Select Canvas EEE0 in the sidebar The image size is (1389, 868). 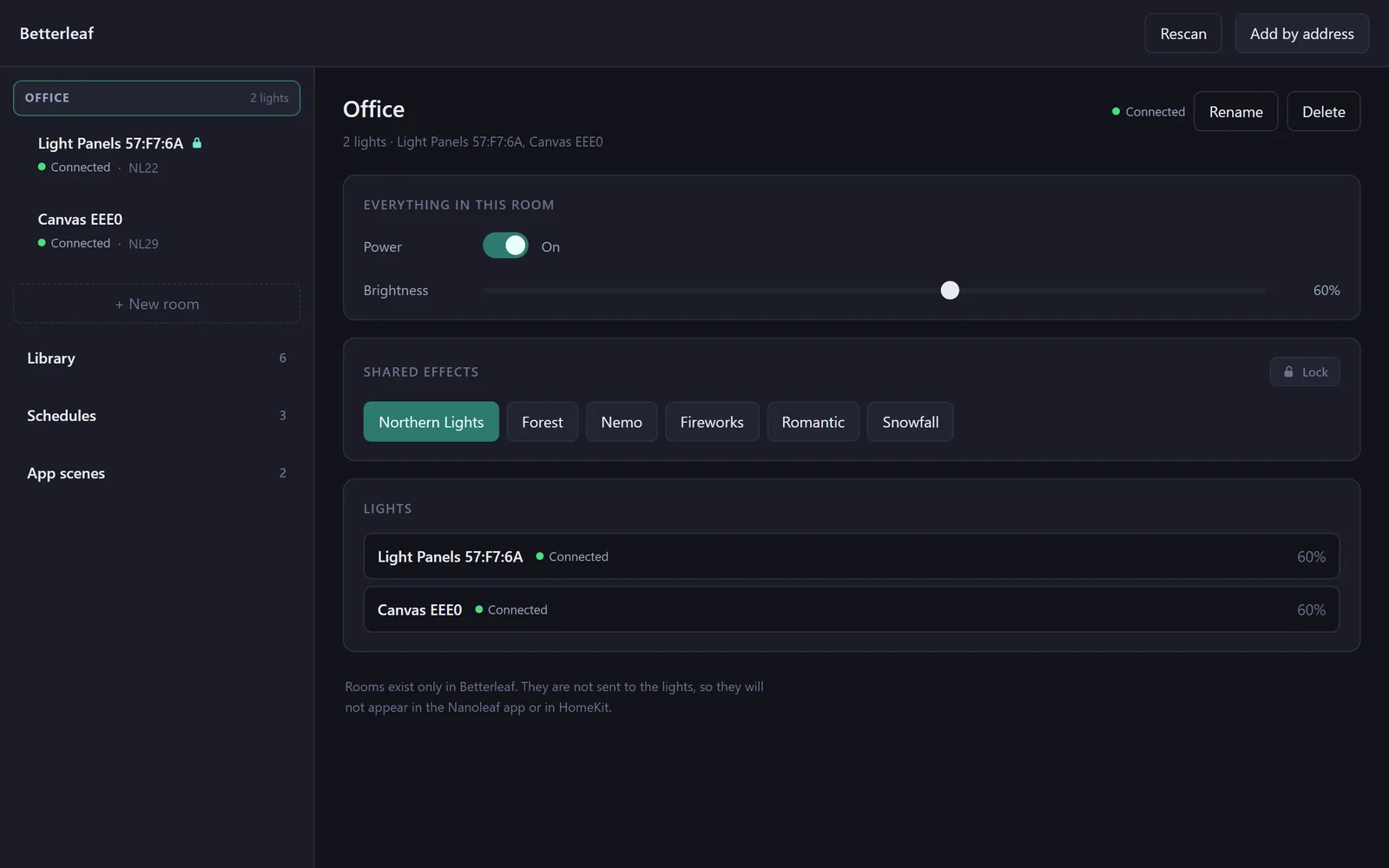156,231
